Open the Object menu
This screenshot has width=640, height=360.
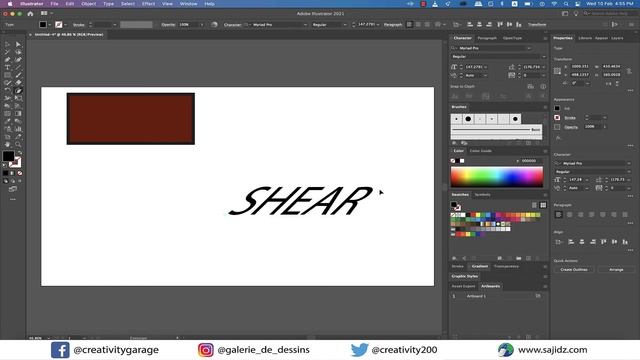pyautogui.click(x=89, y=4)
